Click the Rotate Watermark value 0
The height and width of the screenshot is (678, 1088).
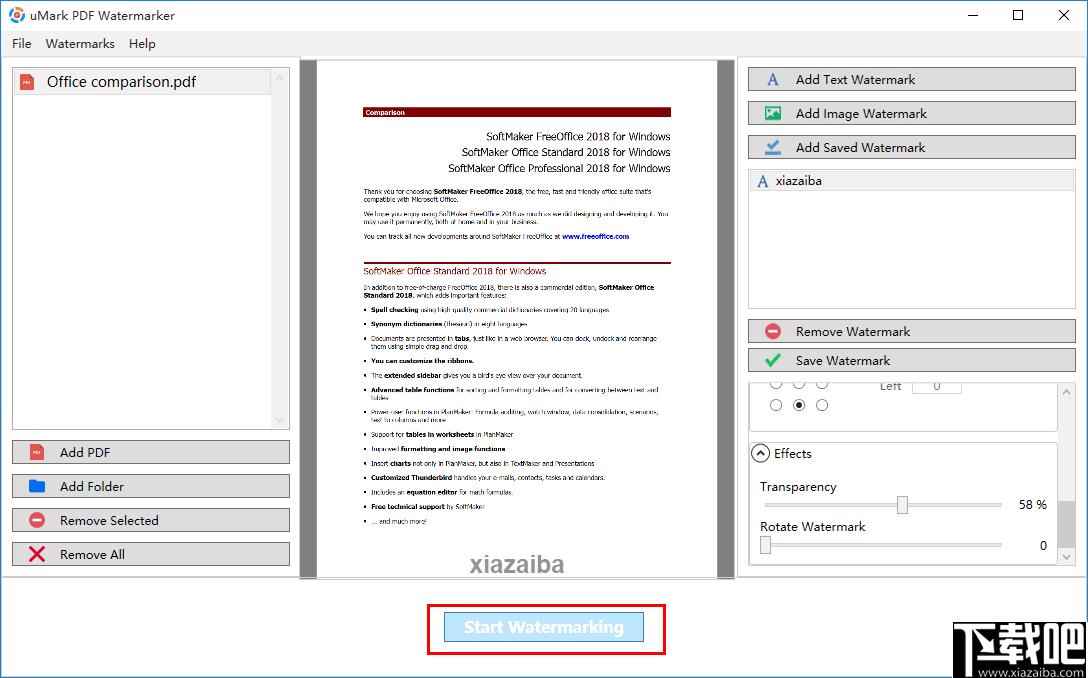point(1043,545)
